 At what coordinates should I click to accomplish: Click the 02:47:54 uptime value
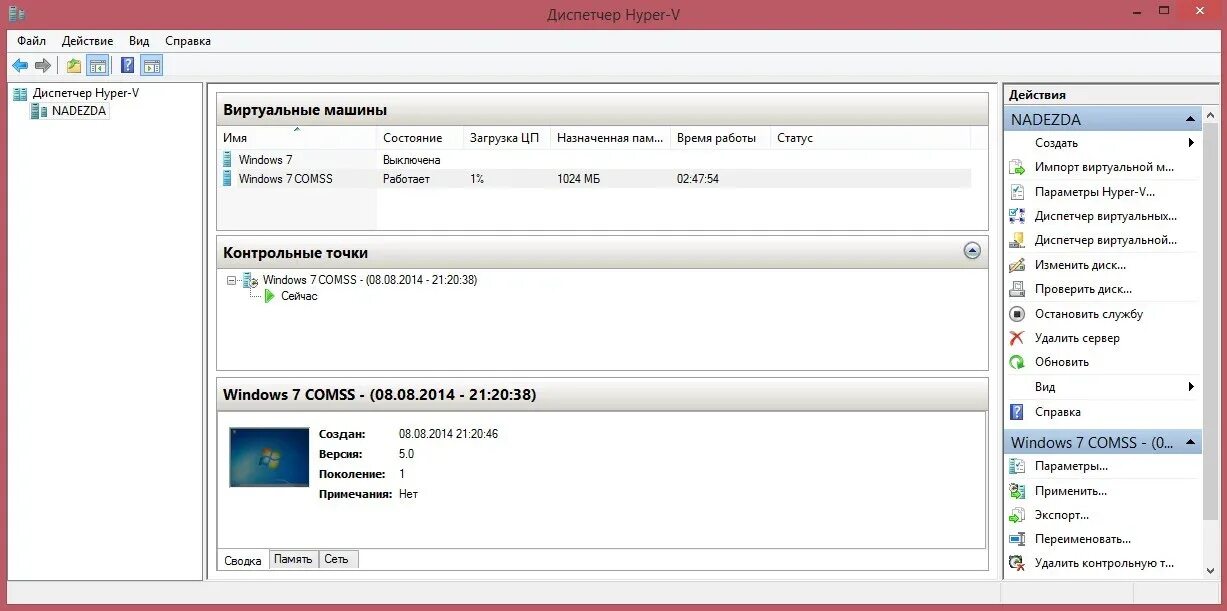[x=697, y=179]
